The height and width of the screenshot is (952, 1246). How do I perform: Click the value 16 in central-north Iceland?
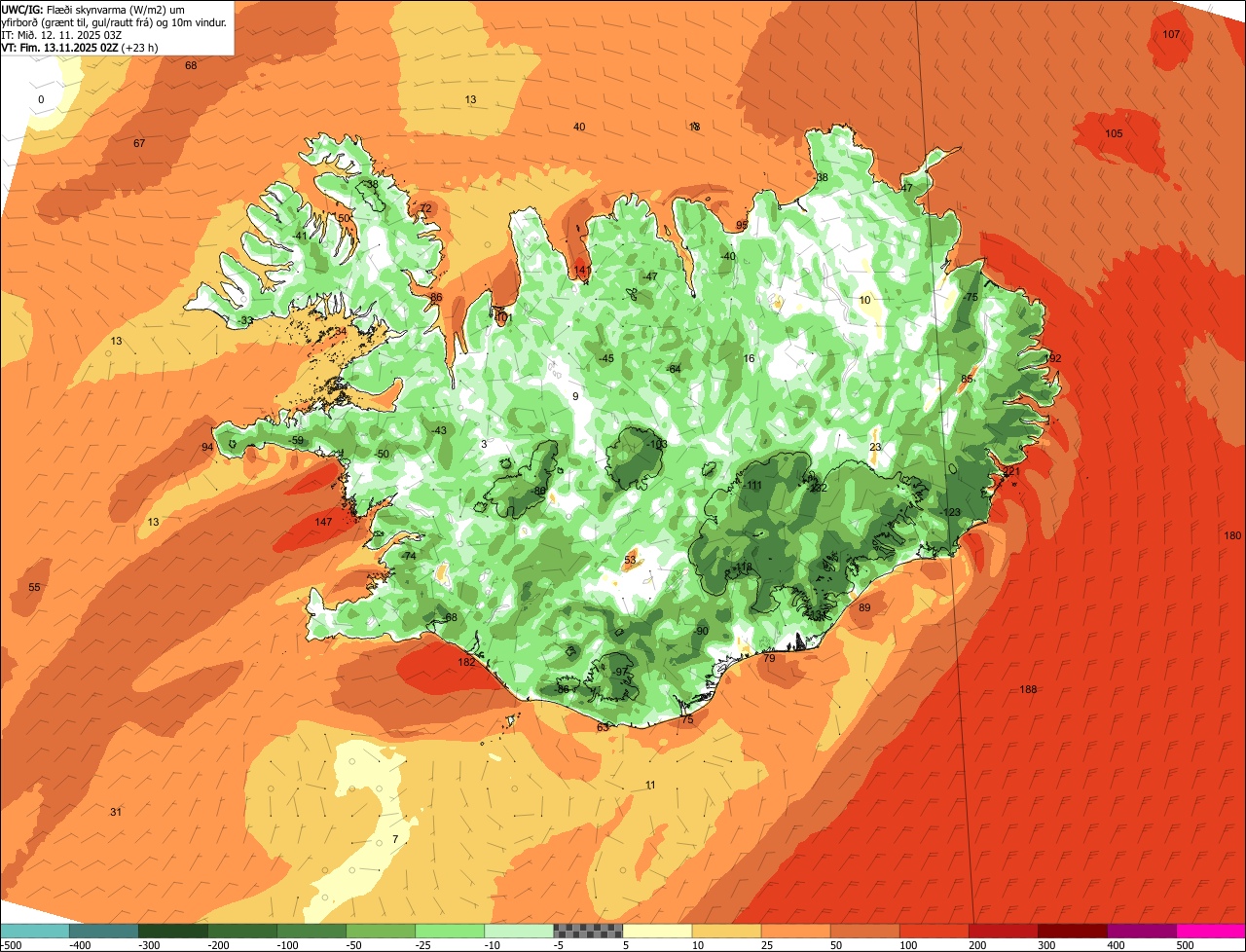(x=749, y=358)
